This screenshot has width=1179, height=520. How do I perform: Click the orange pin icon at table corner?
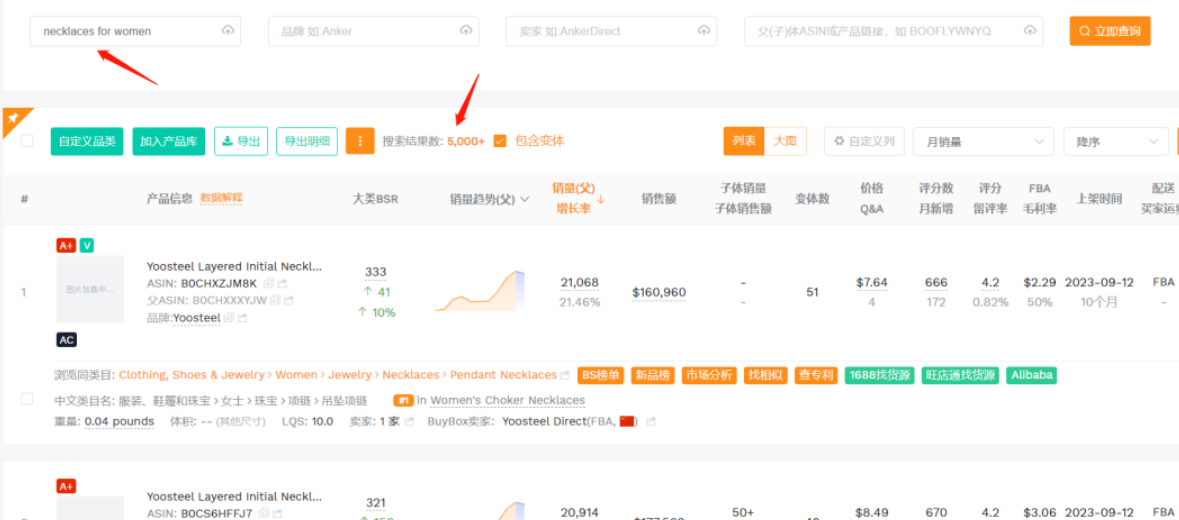pos(14,119)
